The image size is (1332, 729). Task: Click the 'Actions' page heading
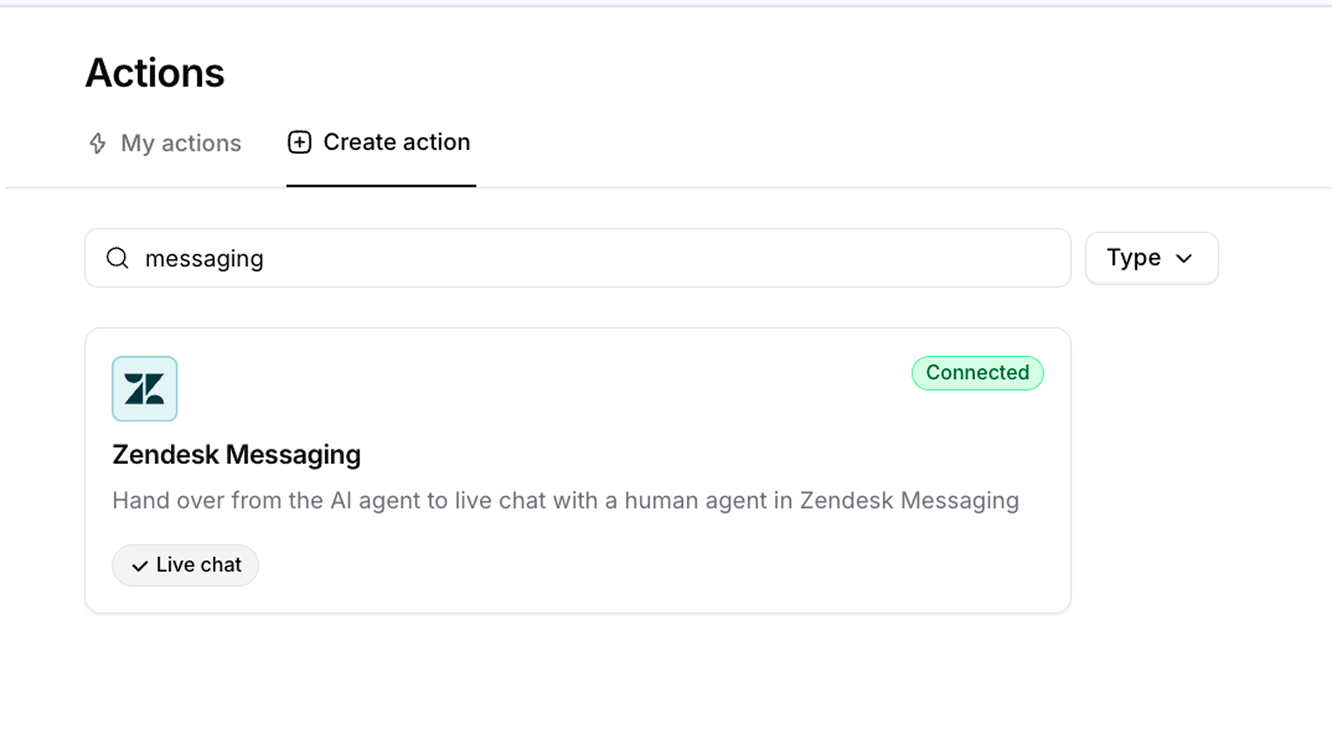155,73
